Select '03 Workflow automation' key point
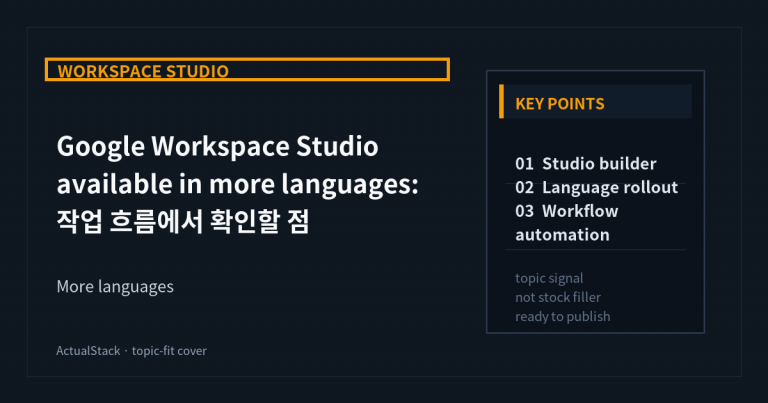 click(x=567, y=223)
